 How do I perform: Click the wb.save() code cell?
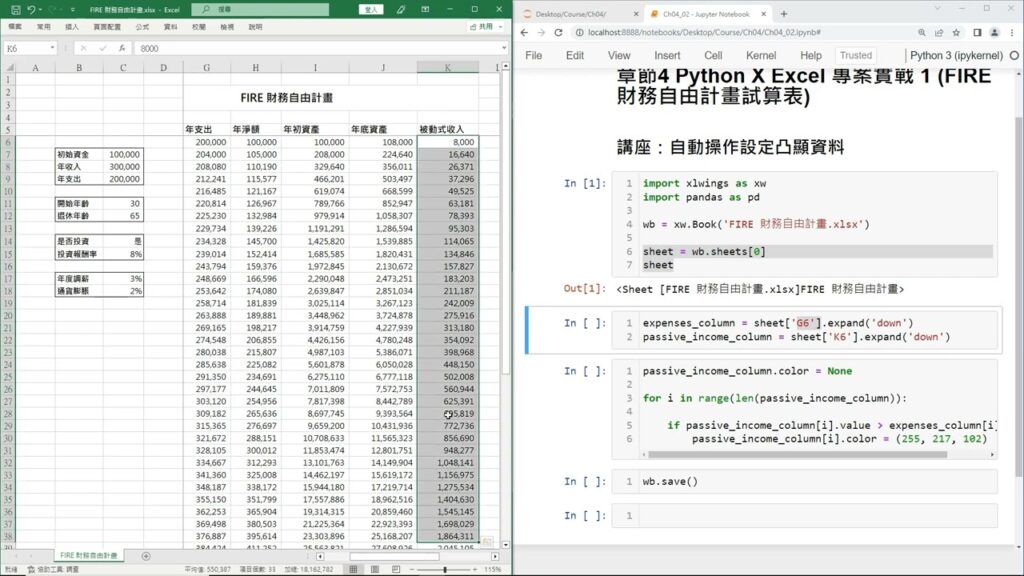pyautogui.click(x=816, y=482)
